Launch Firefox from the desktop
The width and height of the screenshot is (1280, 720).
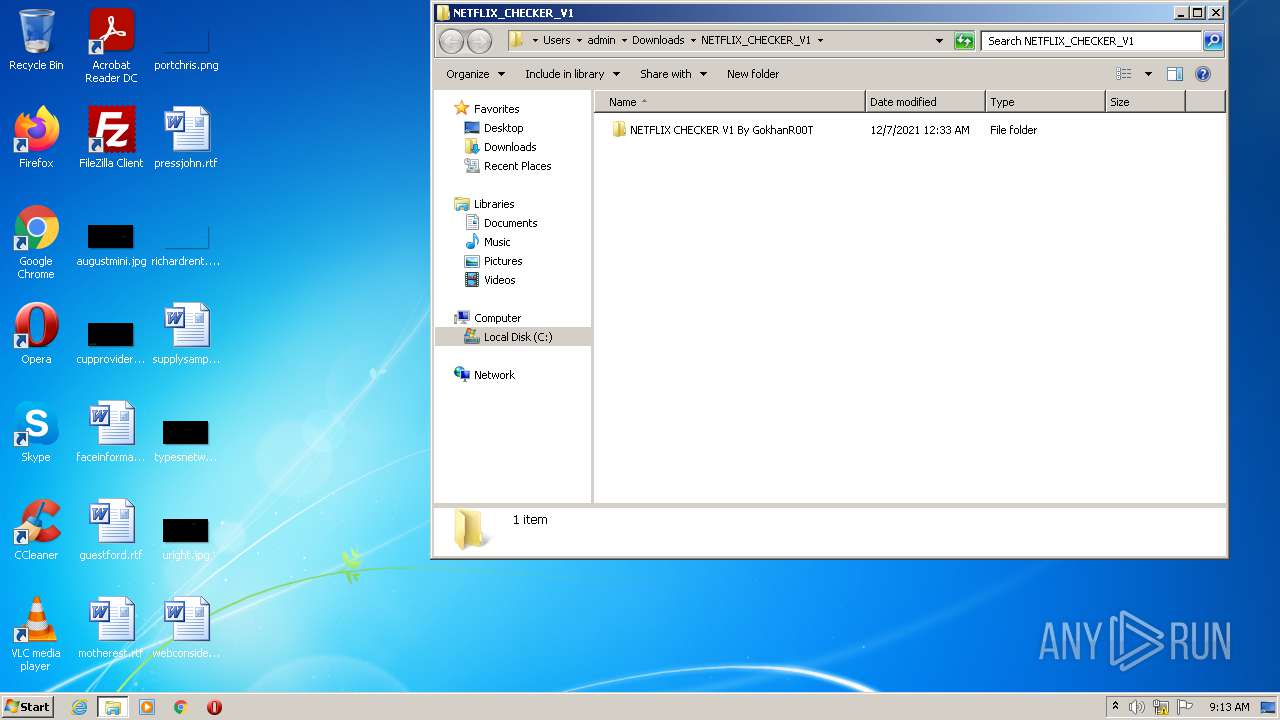click(x=36, y=137)
